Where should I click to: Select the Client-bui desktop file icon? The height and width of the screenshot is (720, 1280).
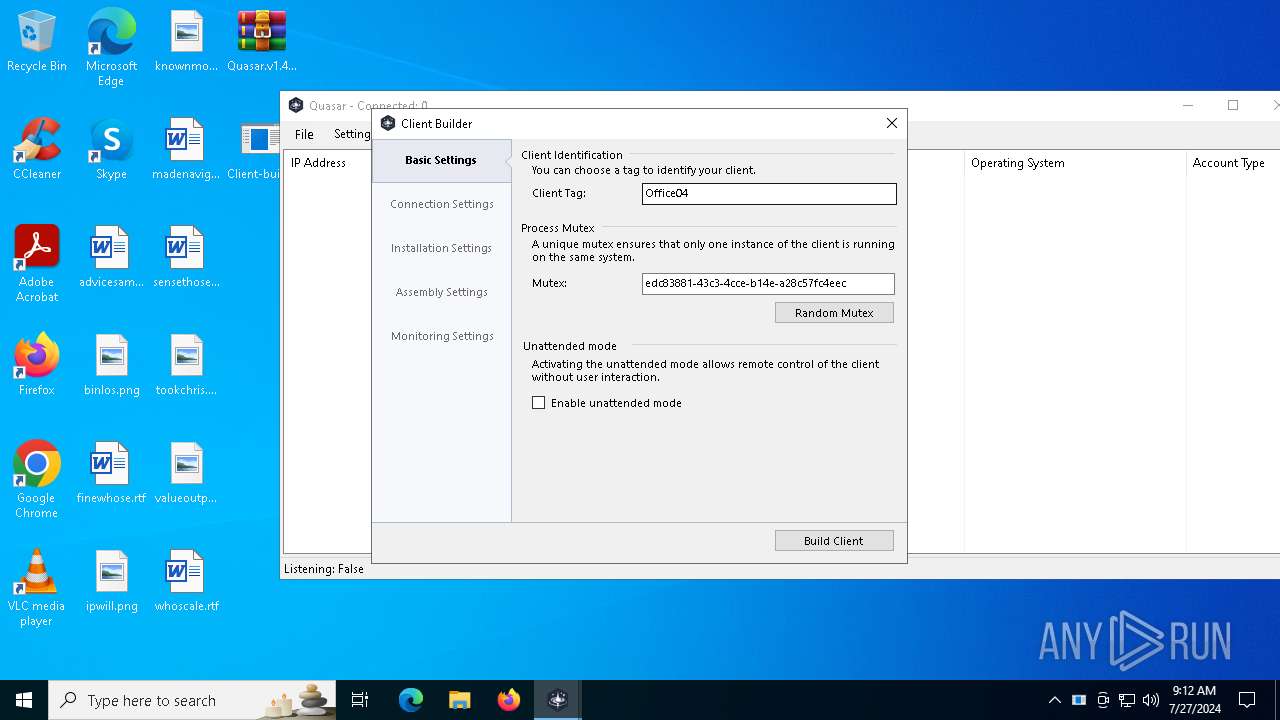[x=254, y=150]
